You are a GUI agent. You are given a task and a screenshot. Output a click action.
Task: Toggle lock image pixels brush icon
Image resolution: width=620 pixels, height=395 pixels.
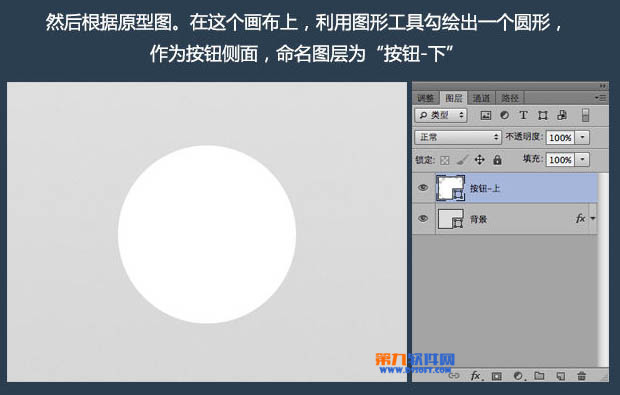[462, 160]
